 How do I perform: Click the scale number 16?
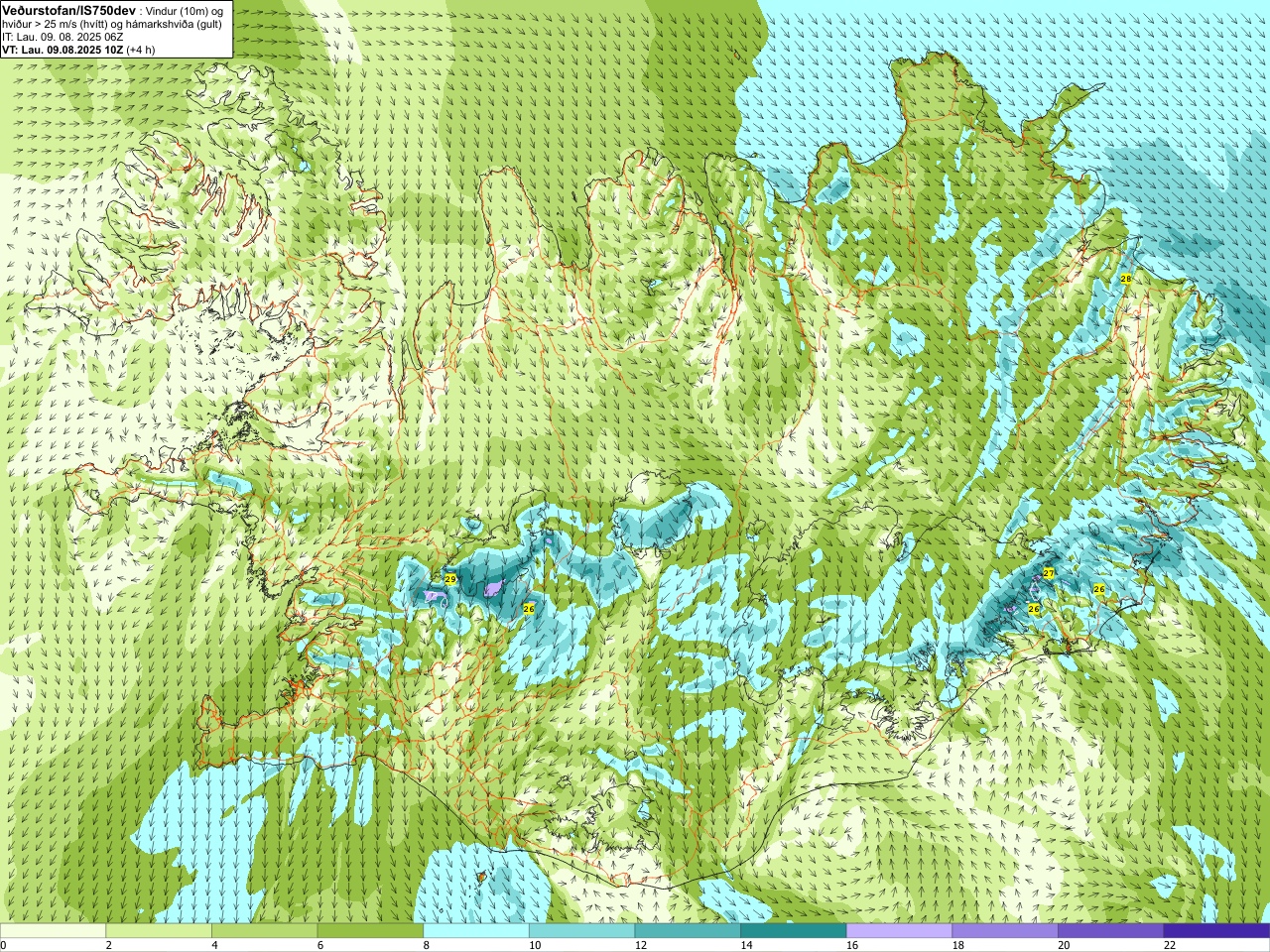pos(852,945)
